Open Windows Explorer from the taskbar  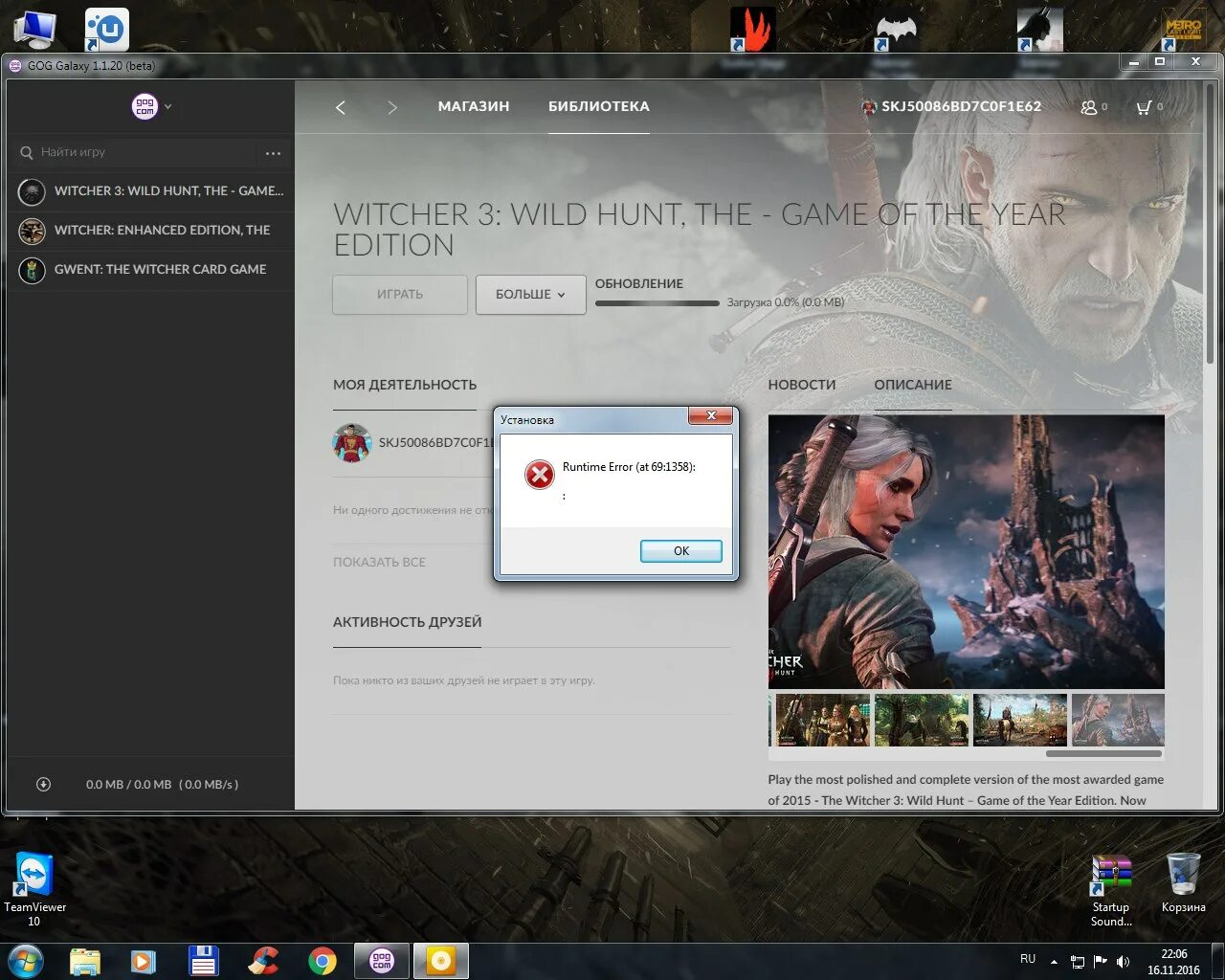pos(84,961)
